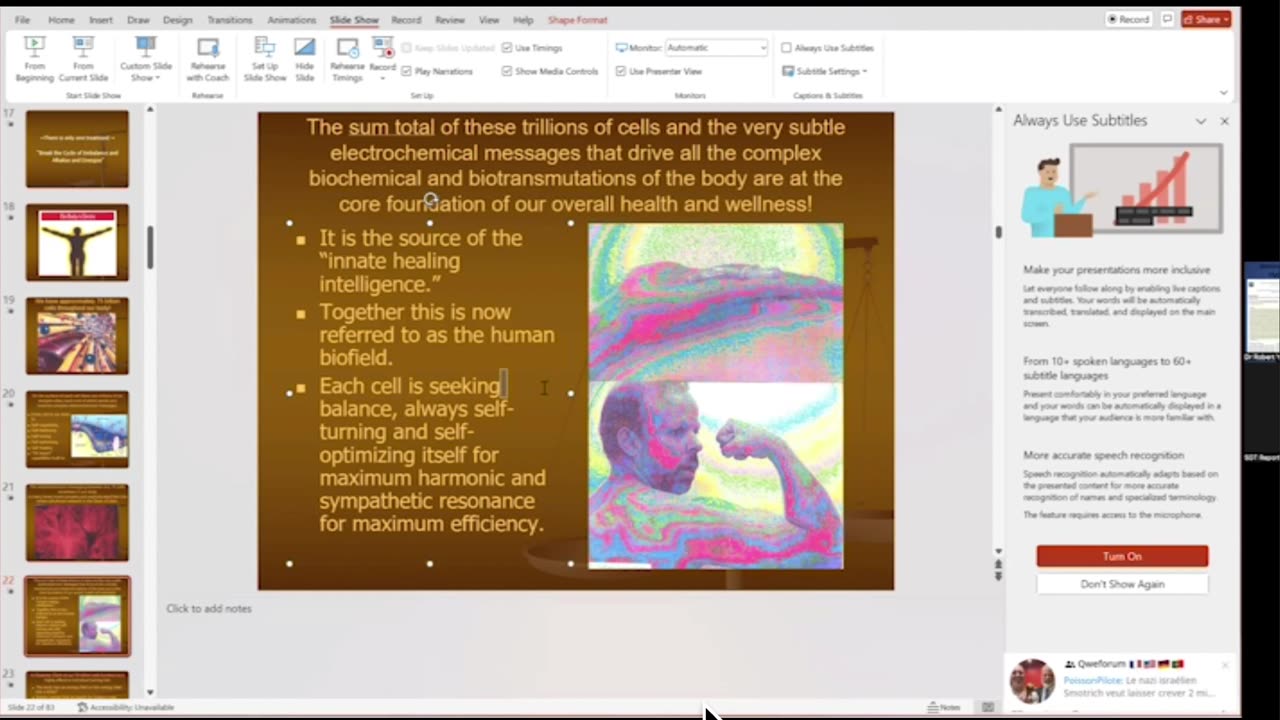
Task: Click bullet 'Together this is now'
Action: pos(415,312)
